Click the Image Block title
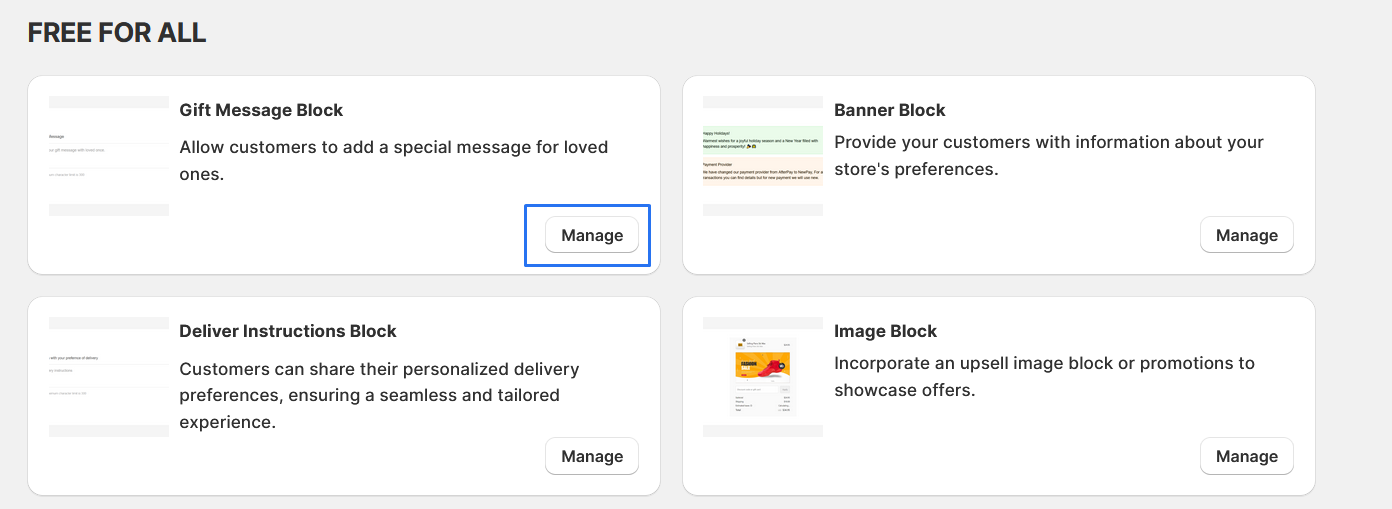 pos(885,331)
